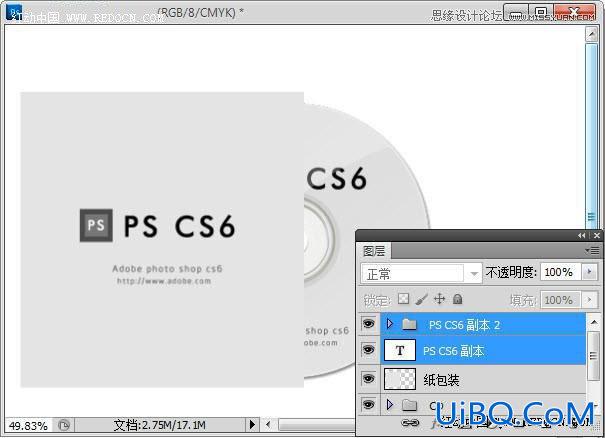
Task: Click the document vertical scrollbar thumb
Action: [591, 136]
